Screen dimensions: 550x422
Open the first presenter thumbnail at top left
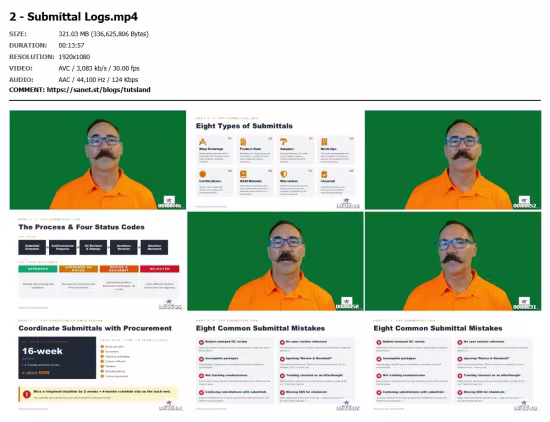(x=98, y=160)
